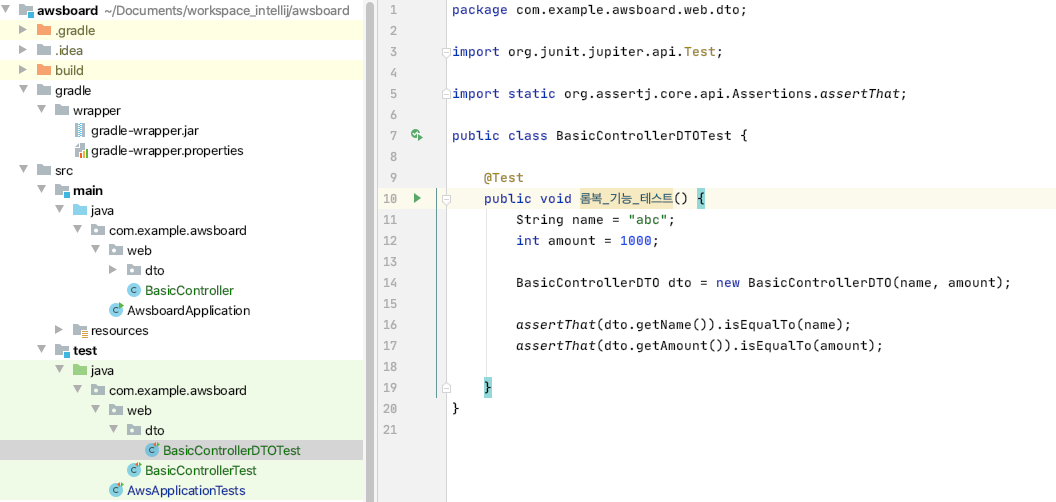The width and height of the screenshot is (1056, 502).
Task: Click the gradle-wrapper.jar archive file icon
Action: (x=80, y=131)
